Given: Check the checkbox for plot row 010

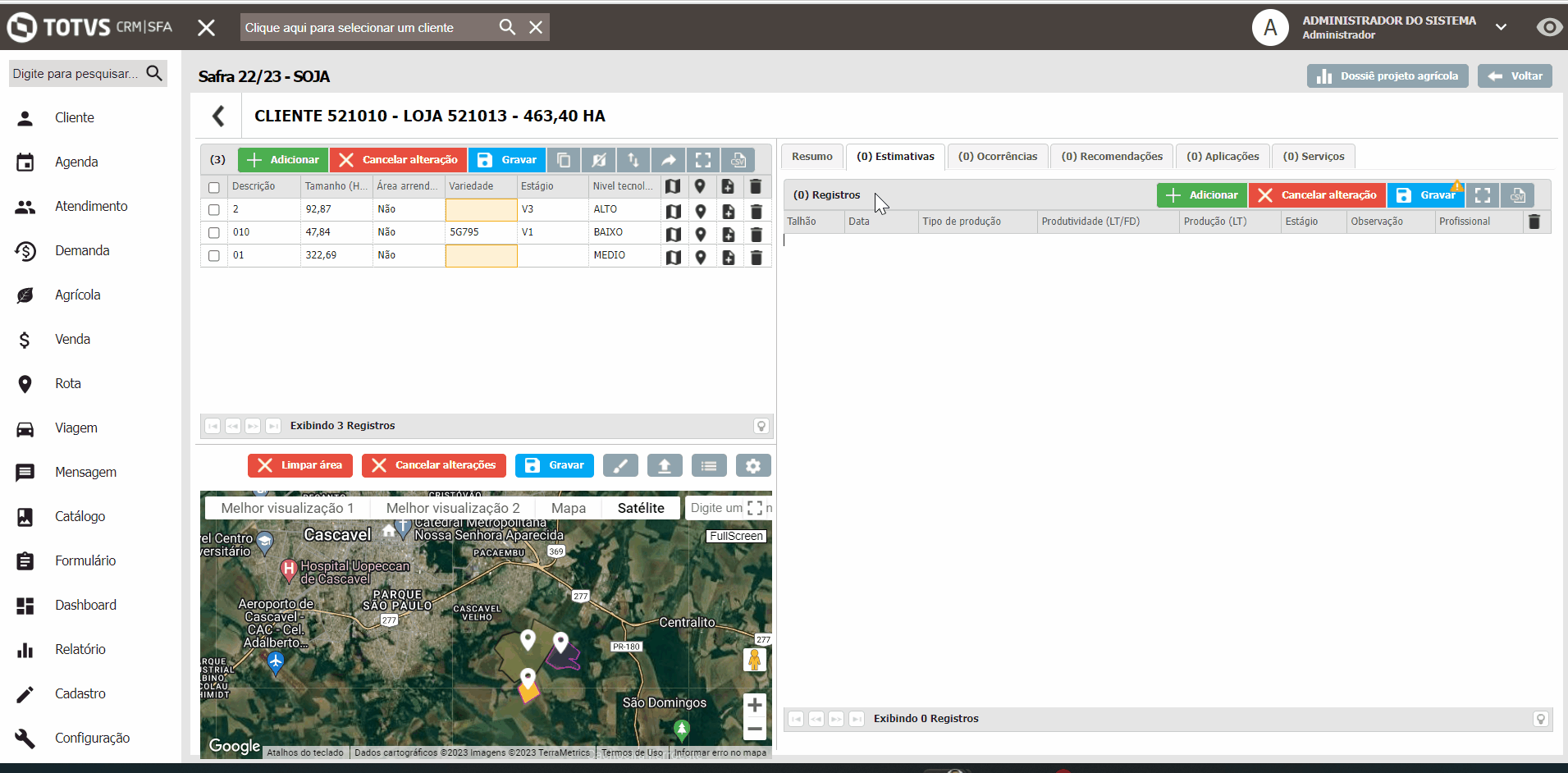Looking at the screenshot, I should click(214, 233).
